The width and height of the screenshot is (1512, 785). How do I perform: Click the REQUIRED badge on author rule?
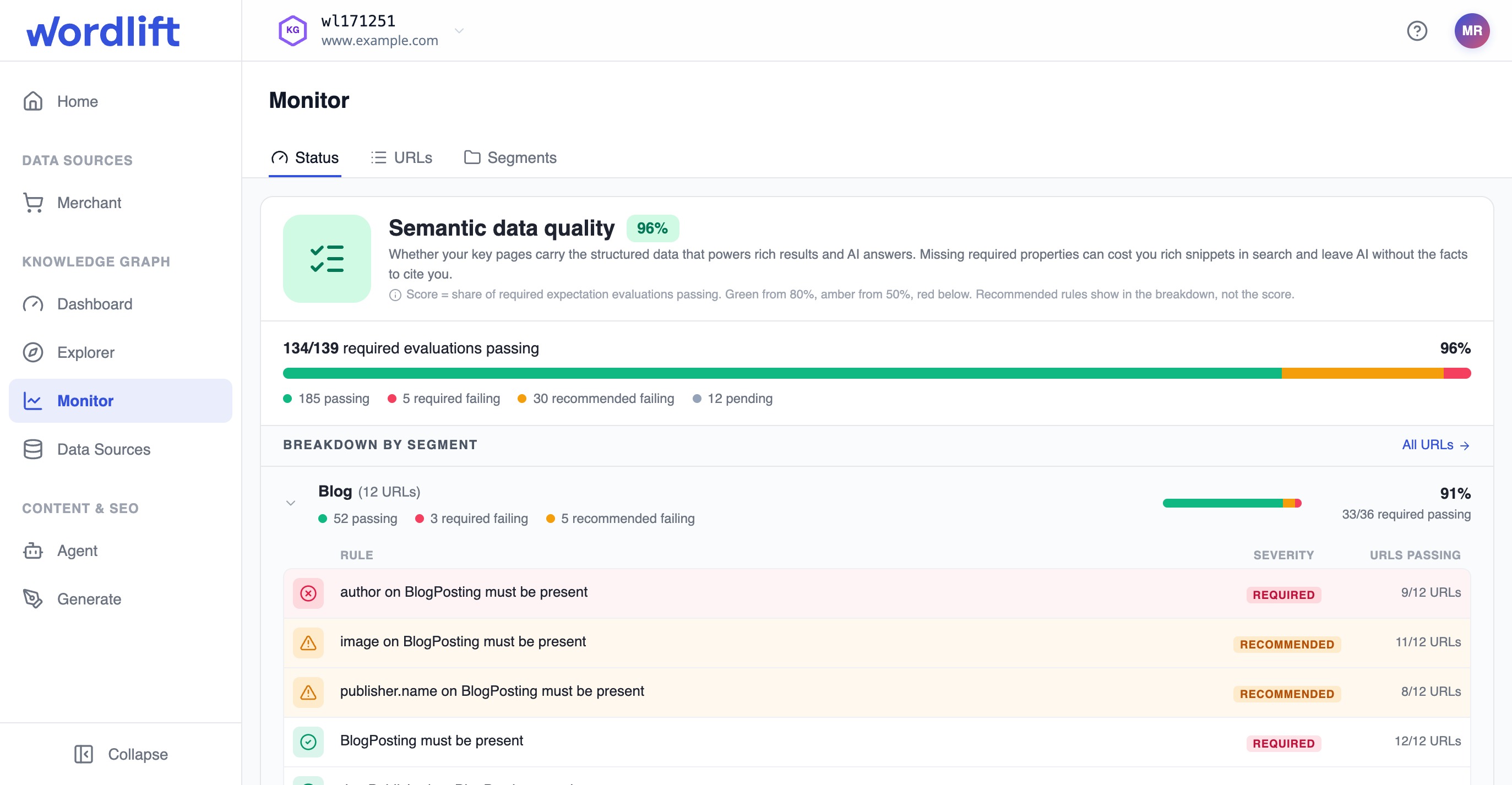tap(1283, 595)
